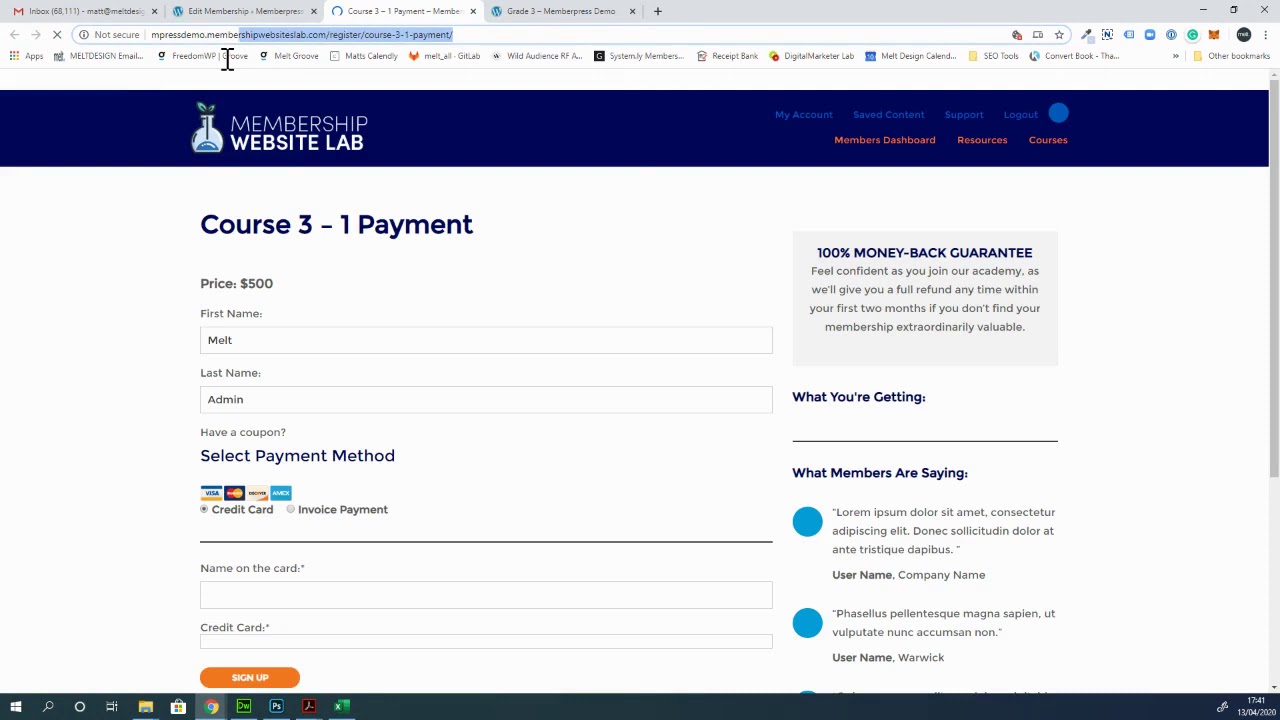Click the Chrome icon in taskbar
1280x720 pixels.
(x=212, y=707)
